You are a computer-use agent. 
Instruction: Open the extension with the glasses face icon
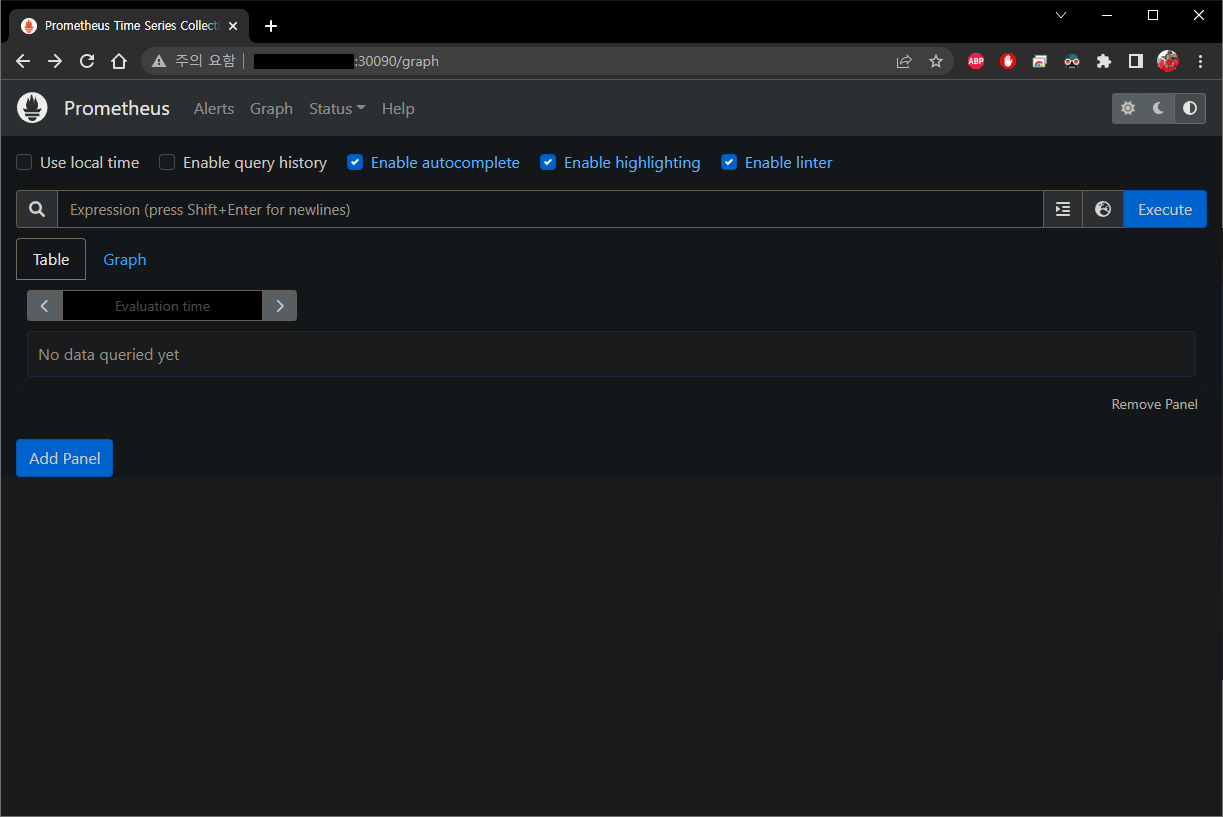(x=1072, y=61)
